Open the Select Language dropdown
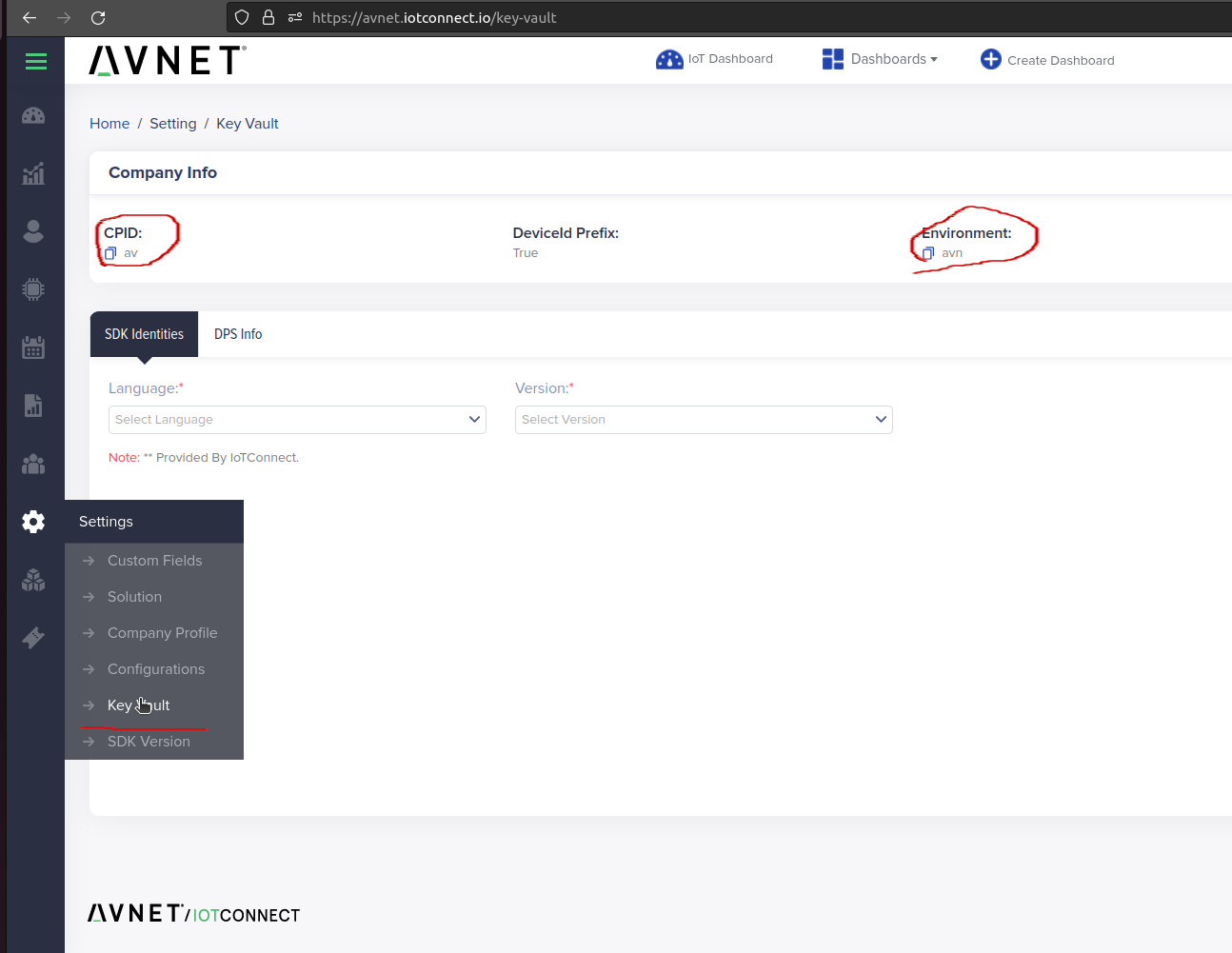The height and width of the screenshot is (953, 1232). tap(297, 420)
